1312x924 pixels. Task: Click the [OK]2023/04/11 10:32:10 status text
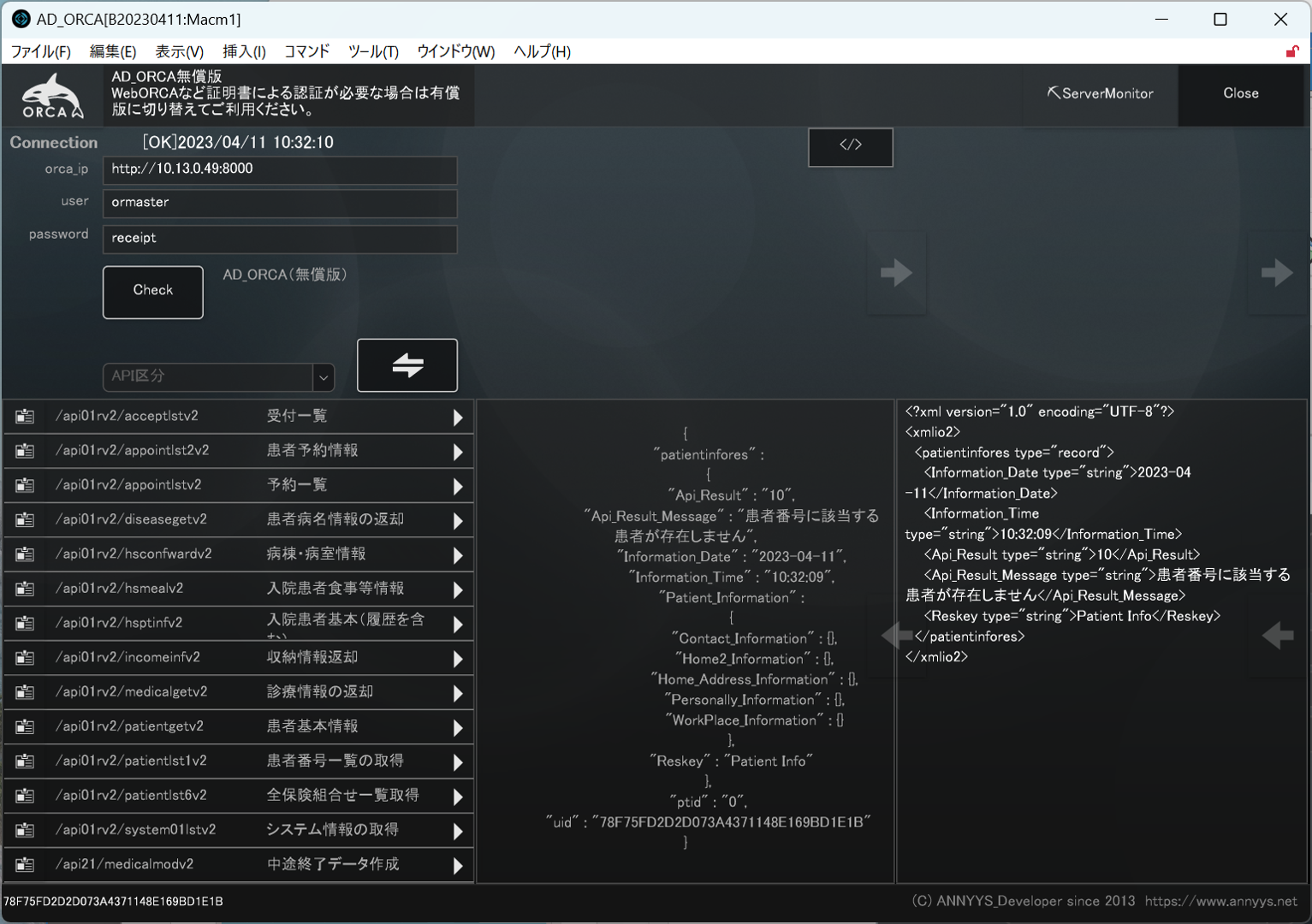click(x=238, y=142)
